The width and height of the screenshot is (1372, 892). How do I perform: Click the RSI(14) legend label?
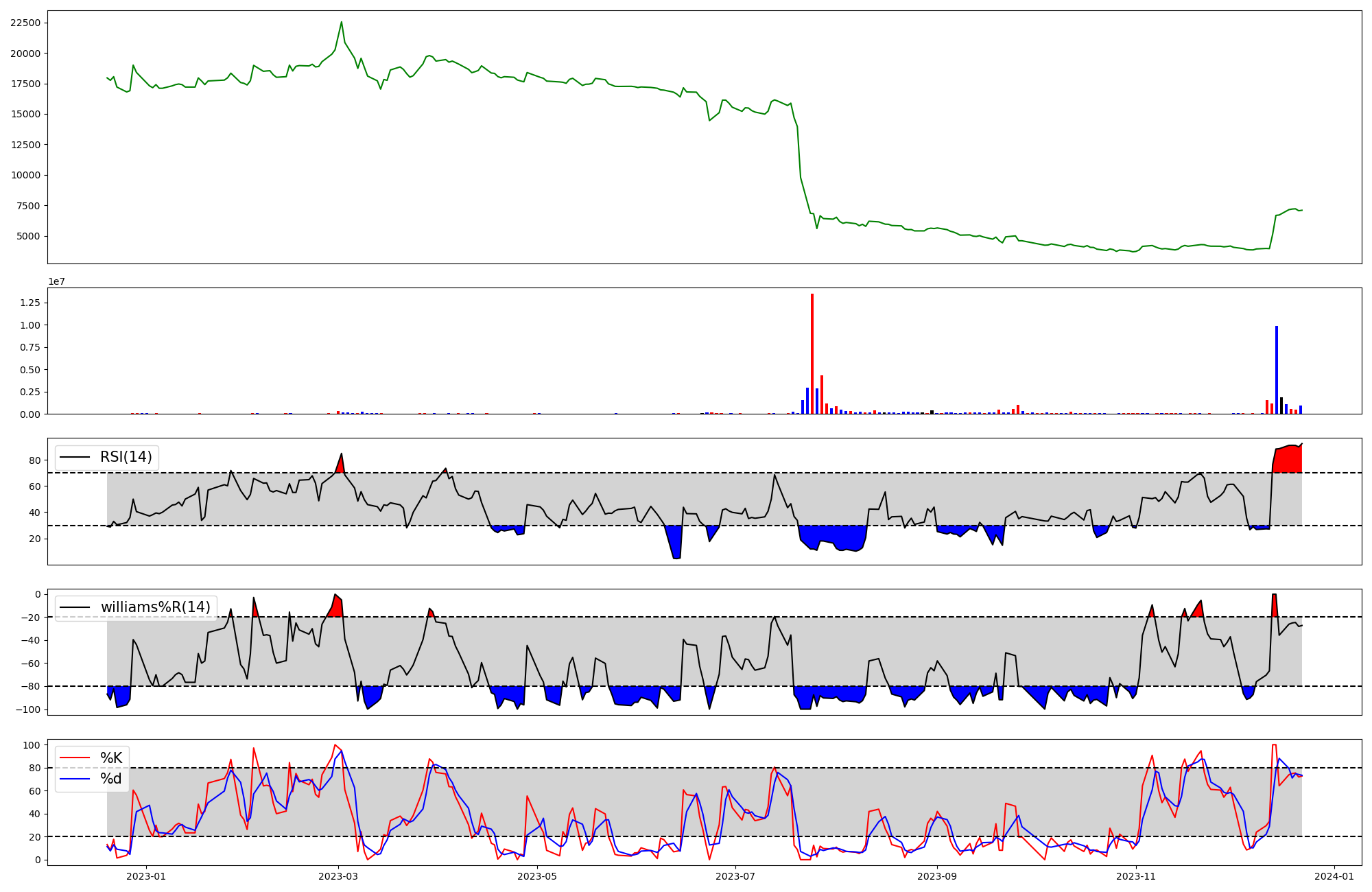126,457
